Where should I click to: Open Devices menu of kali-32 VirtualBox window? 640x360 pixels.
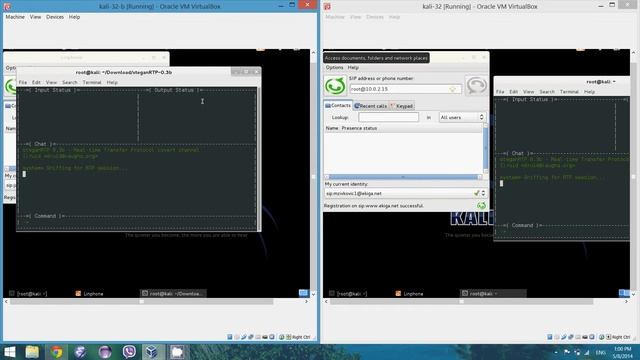pyautogui.click(x=375, y=17)
